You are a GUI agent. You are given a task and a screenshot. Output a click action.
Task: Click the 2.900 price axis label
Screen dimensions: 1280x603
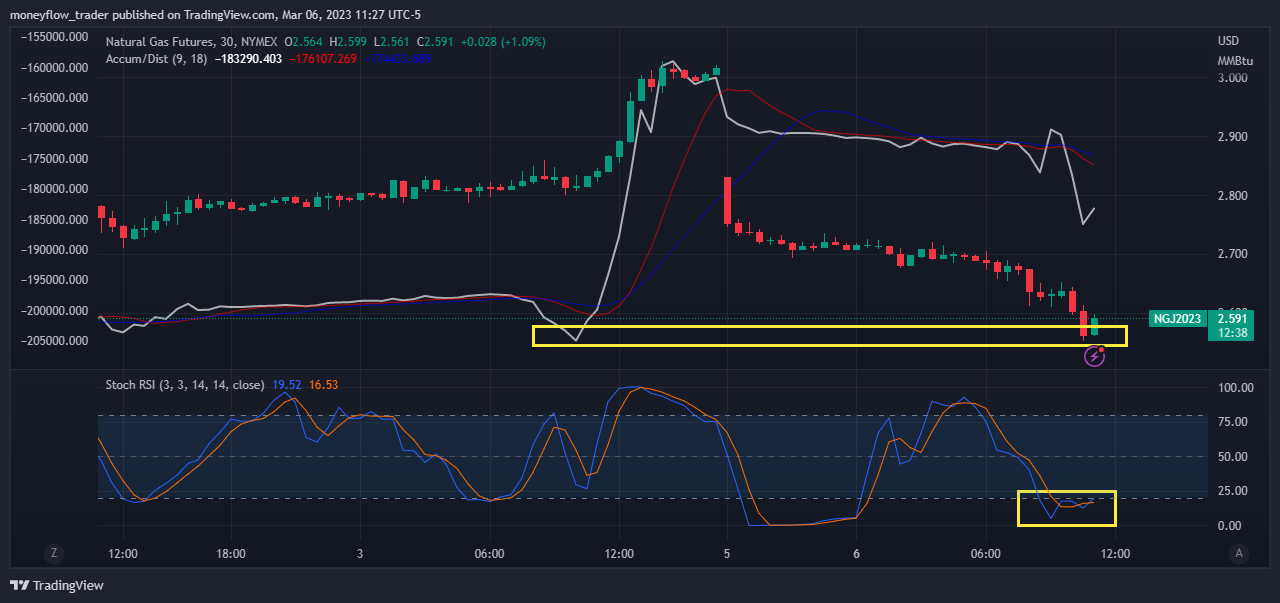pos(1231,137)
